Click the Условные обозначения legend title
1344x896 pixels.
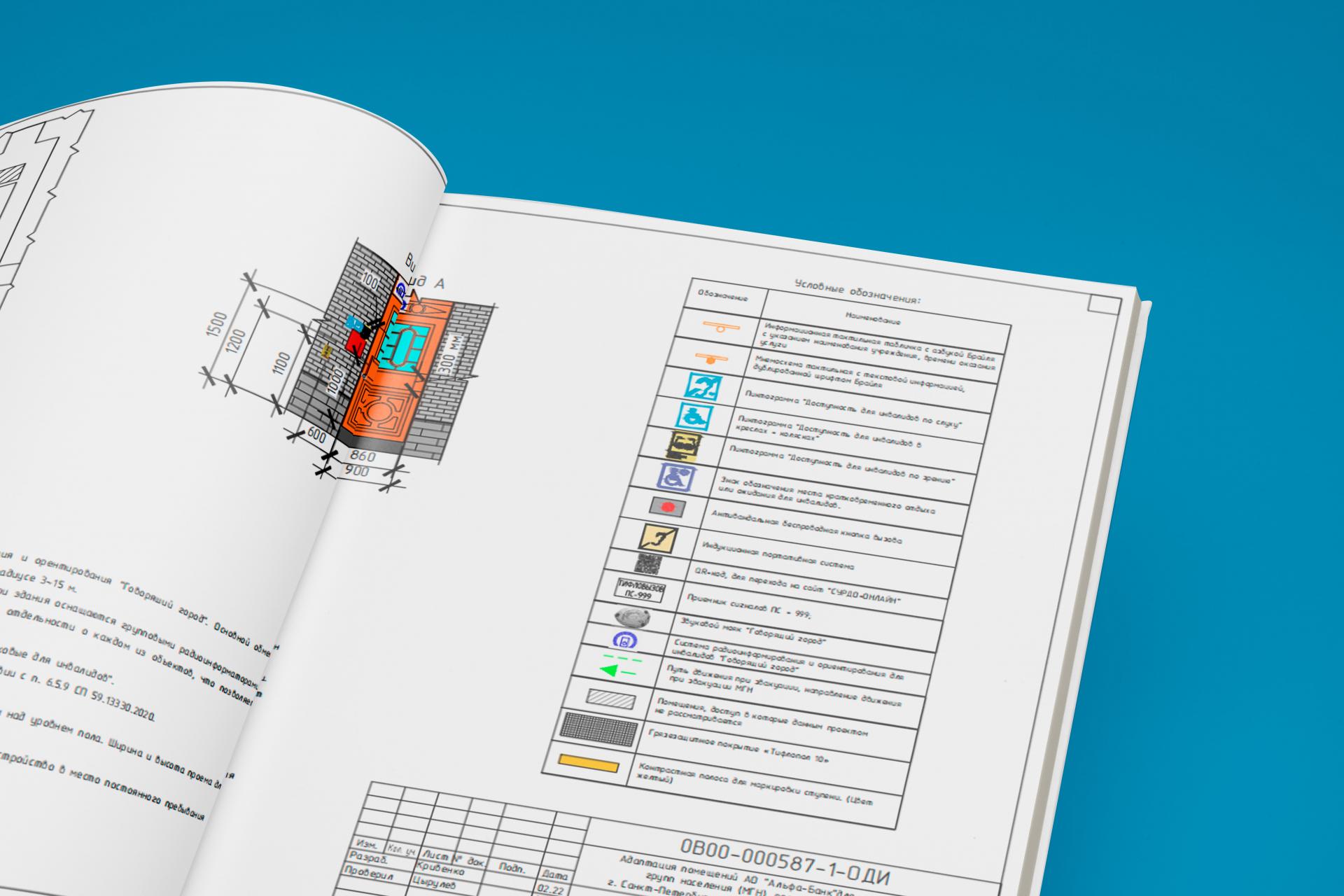857,292
